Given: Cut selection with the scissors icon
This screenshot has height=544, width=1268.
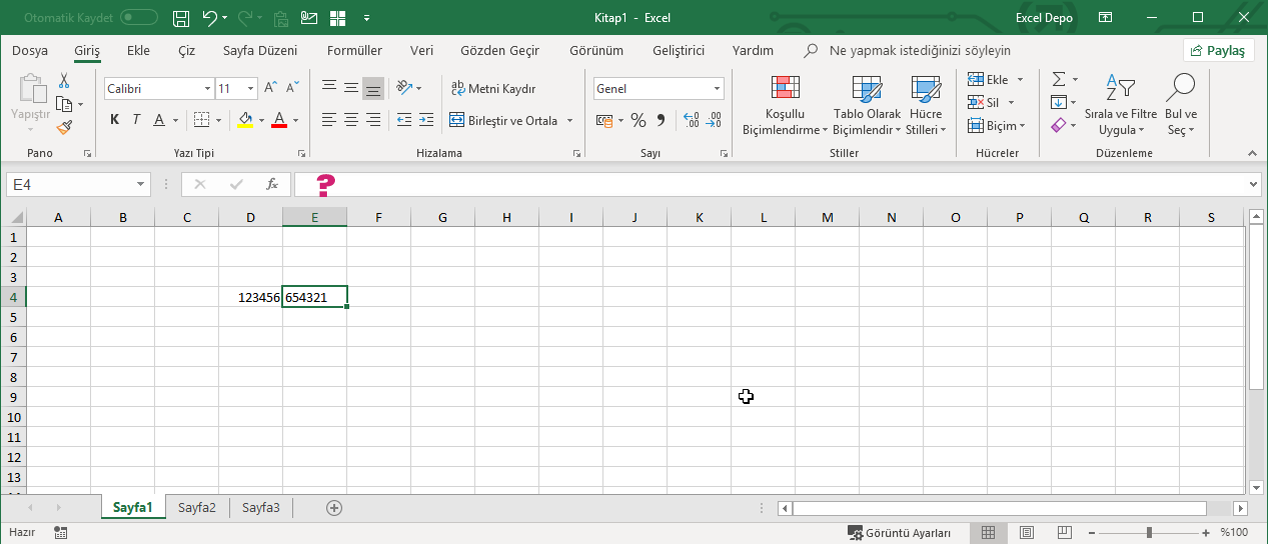Looking at the screenshot, I should (64, 80).
